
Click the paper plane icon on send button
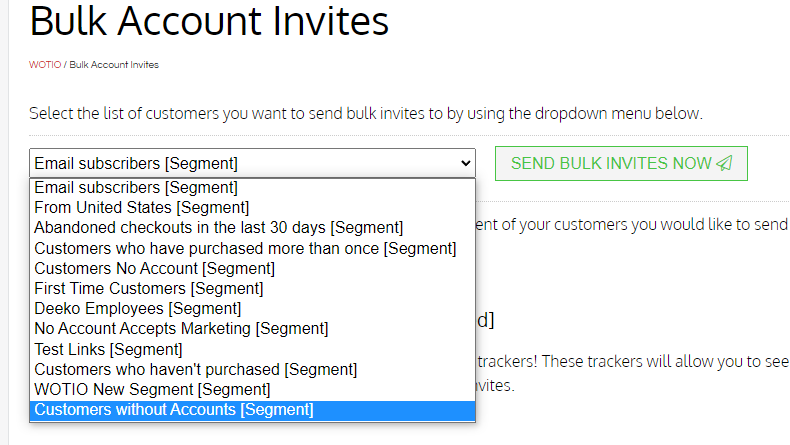[725, 163]
